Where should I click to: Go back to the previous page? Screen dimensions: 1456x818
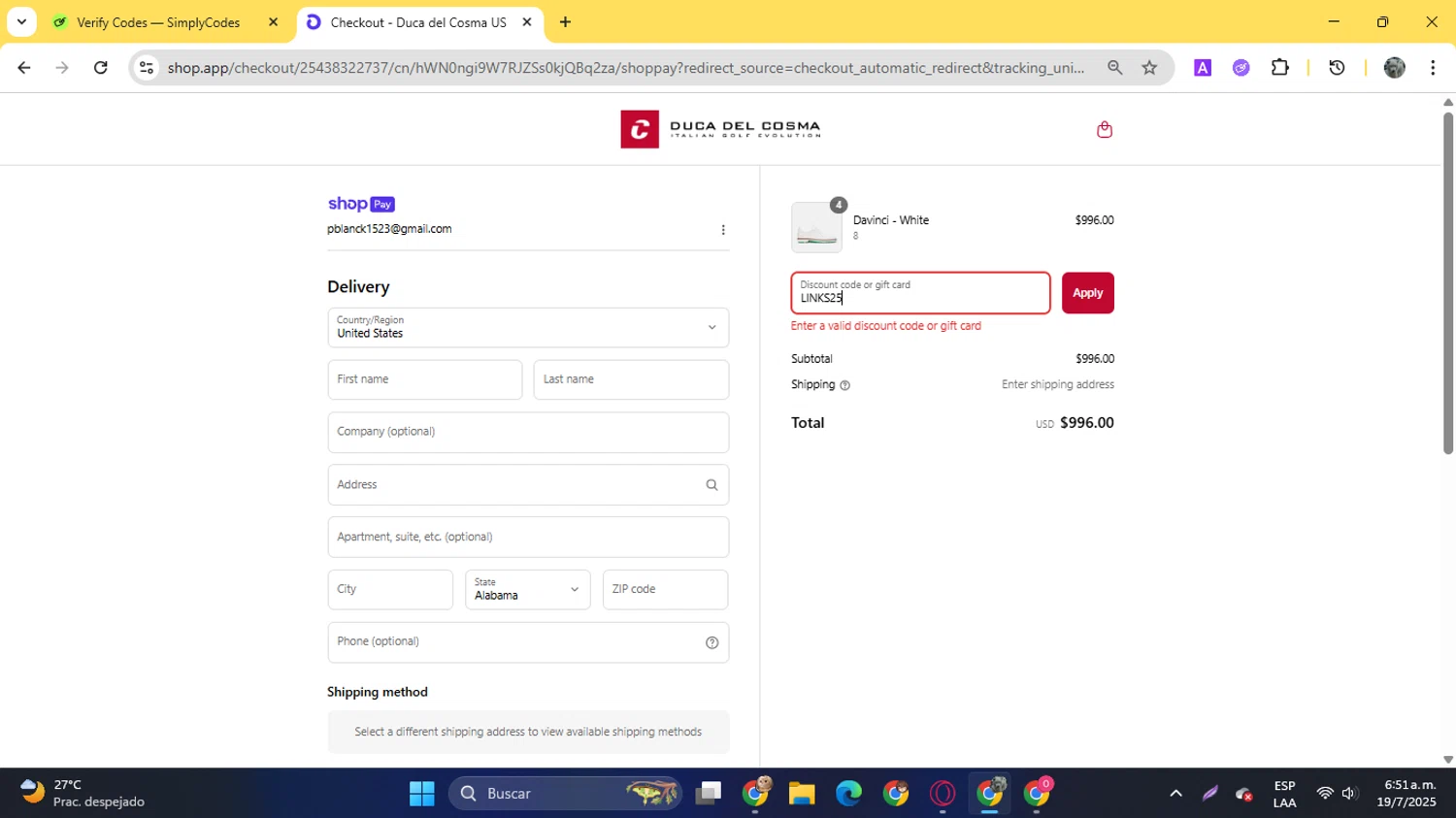pos(23,68)
